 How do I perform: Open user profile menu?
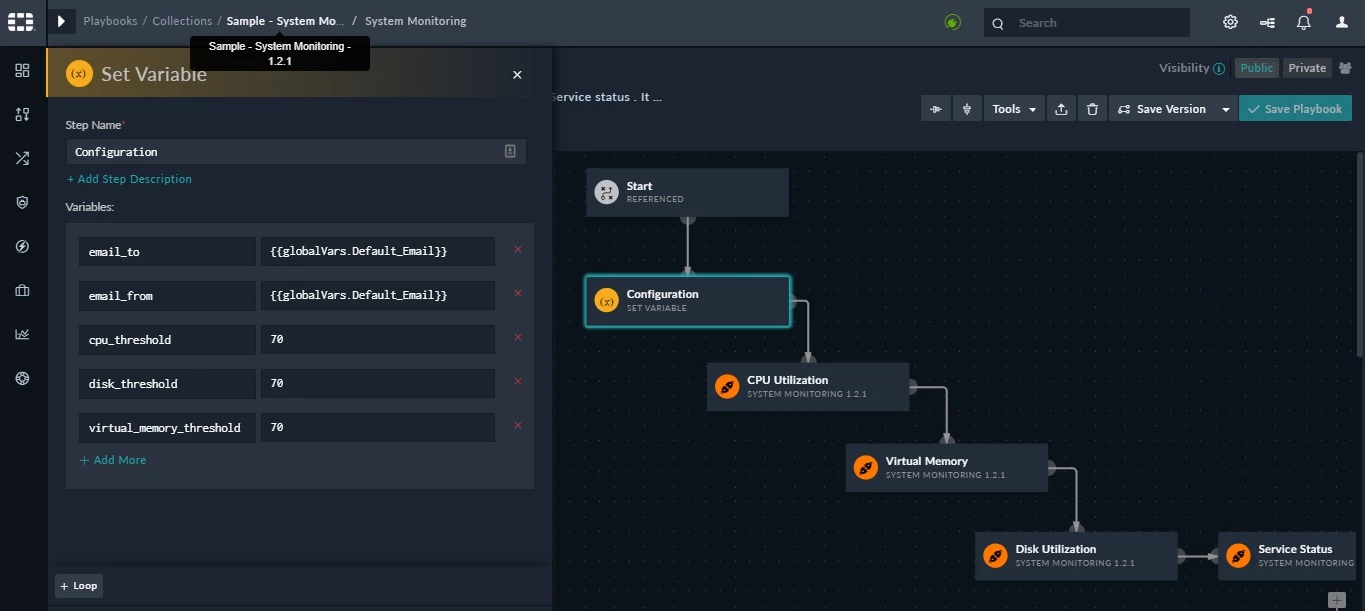tap(1342, 22)
